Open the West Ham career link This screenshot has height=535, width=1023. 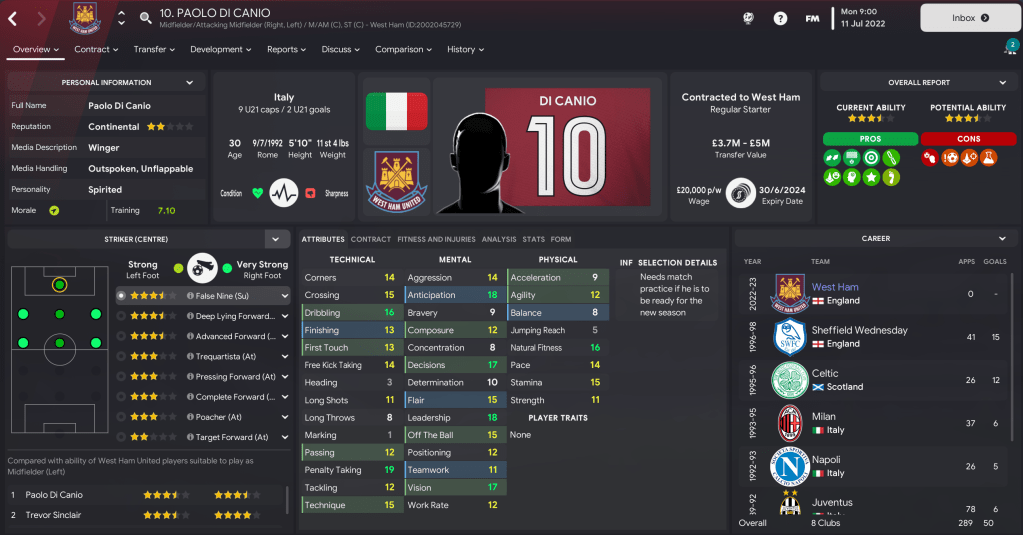[x=835, y=287]
